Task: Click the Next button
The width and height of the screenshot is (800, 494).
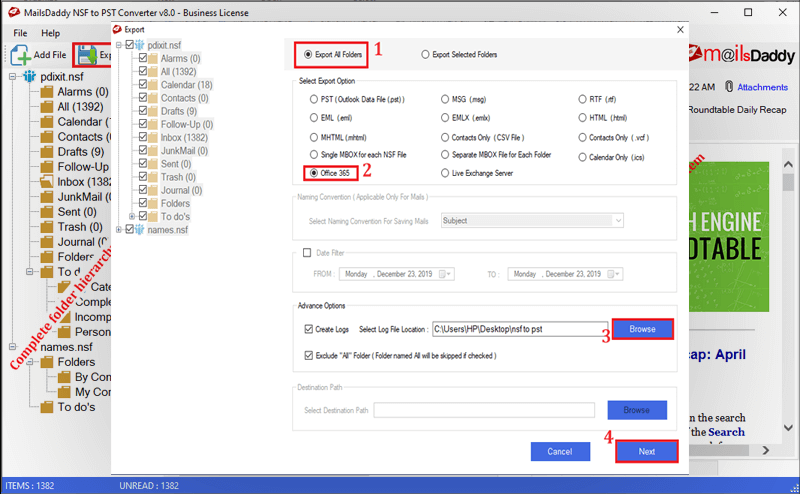Action: (x=646, y=452)
